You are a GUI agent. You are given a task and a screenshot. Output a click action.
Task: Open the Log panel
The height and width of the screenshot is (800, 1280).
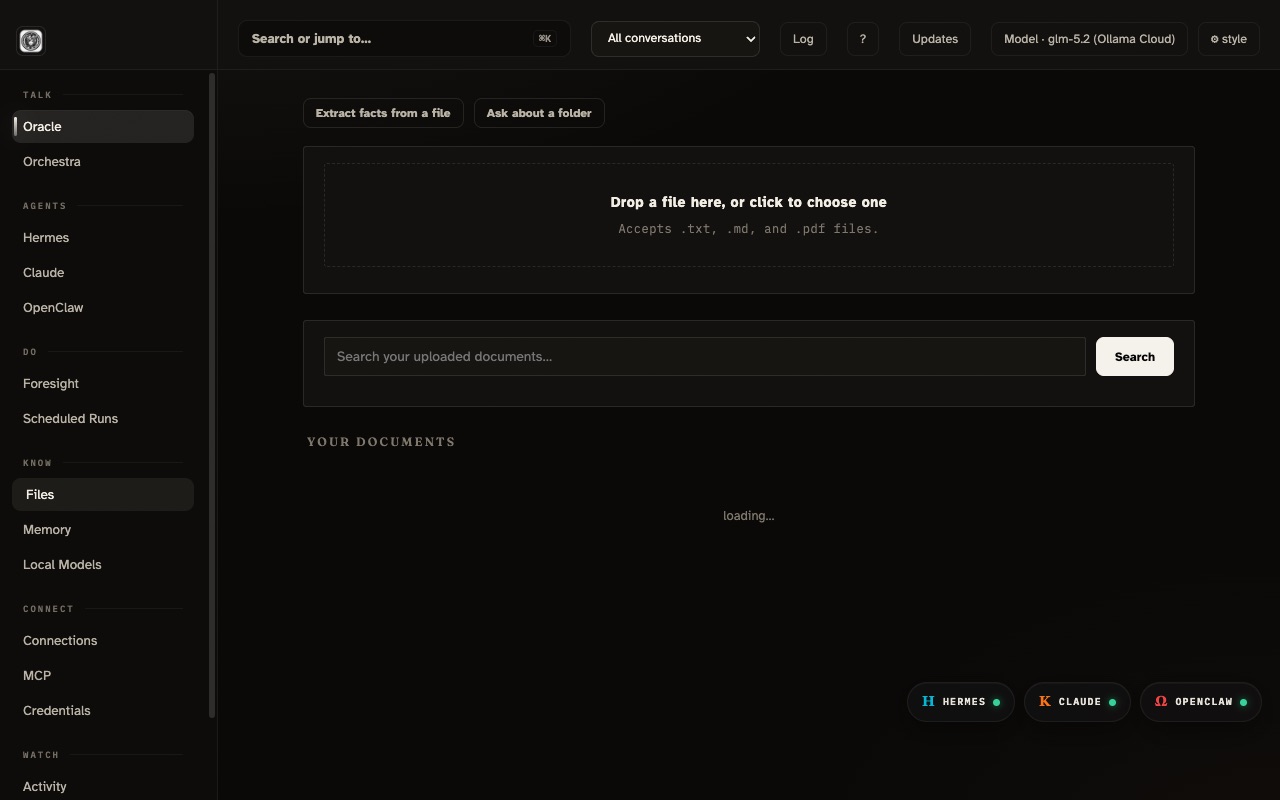803,39
